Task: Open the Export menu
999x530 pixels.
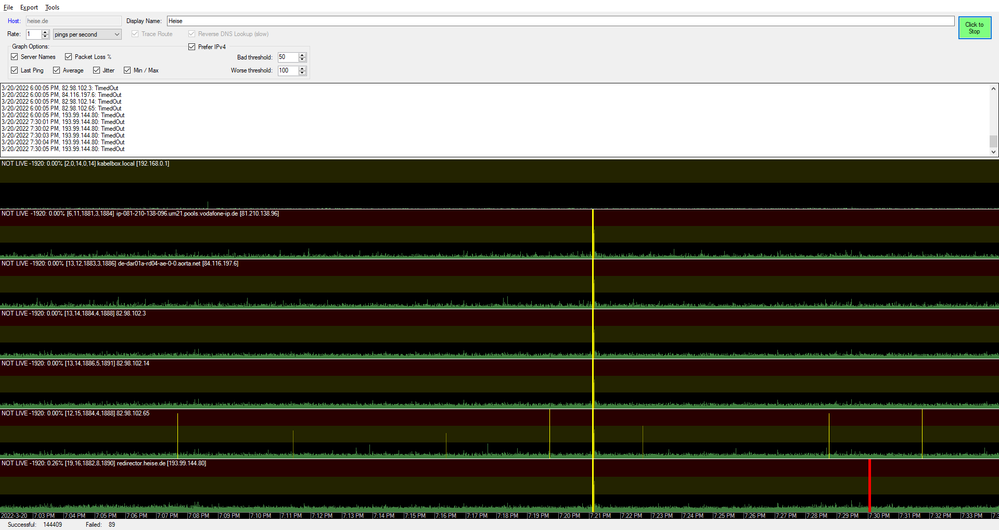Action: pyautogui.click(x=29, y=7)
